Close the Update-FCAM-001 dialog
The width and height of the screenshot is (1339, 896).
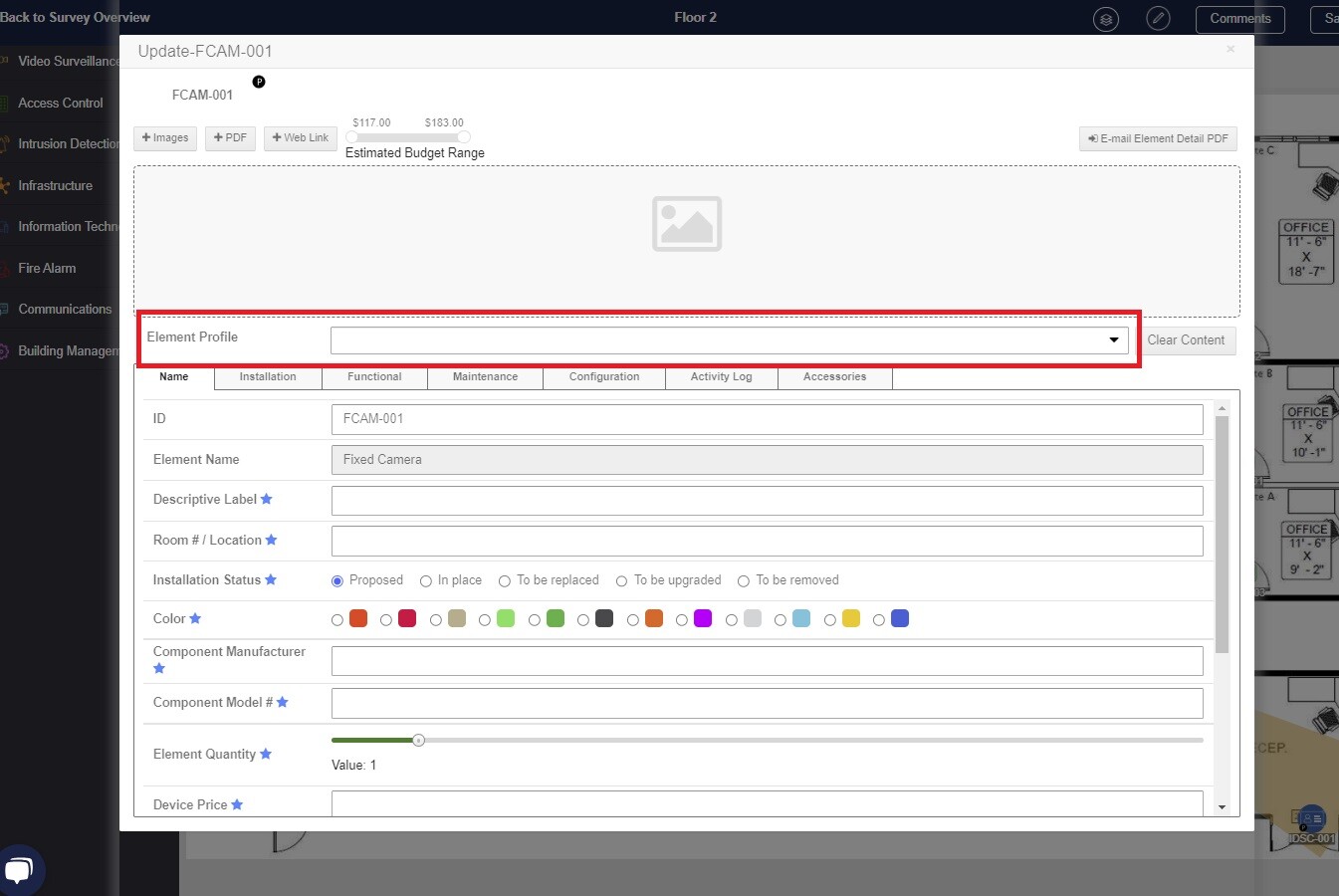point(1230,50)
